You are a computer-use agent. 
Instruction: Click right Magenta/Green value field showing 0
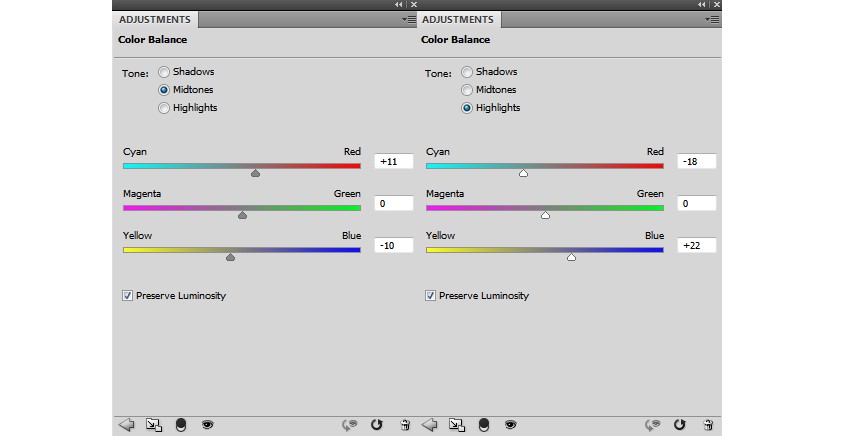coord(697,203)
